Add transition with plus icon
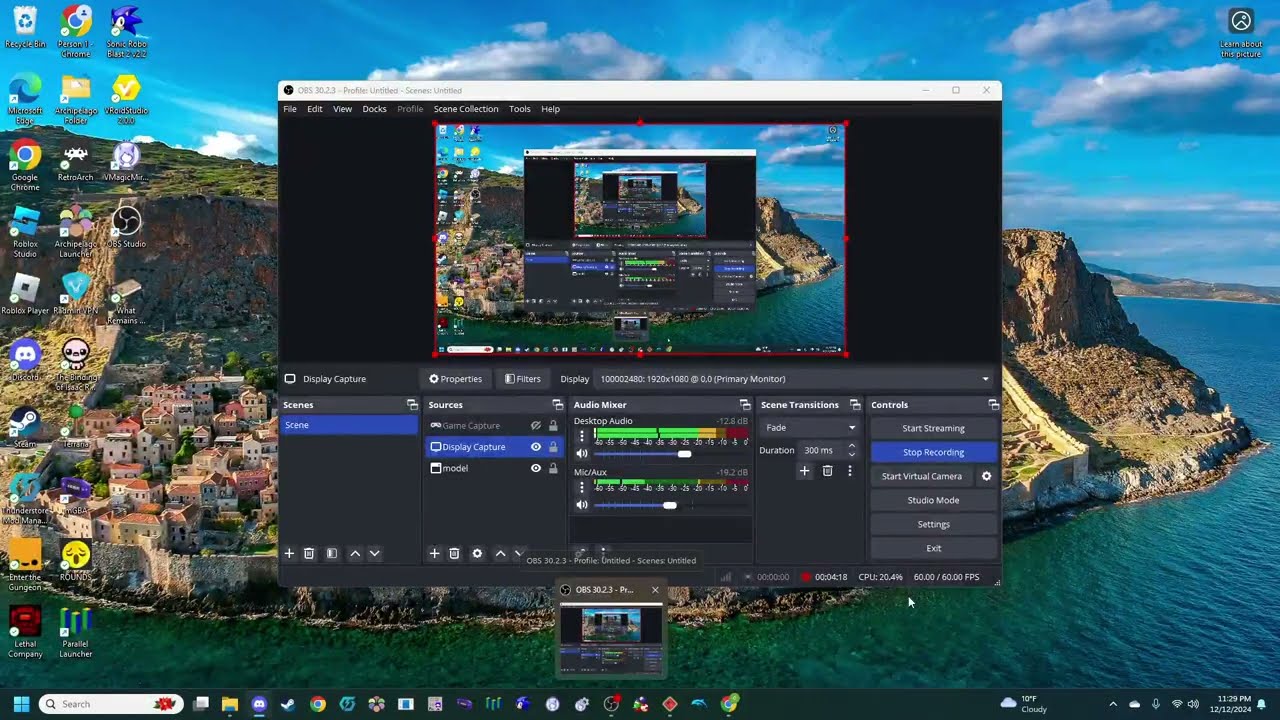1280x720 pixels. (804, 470)
